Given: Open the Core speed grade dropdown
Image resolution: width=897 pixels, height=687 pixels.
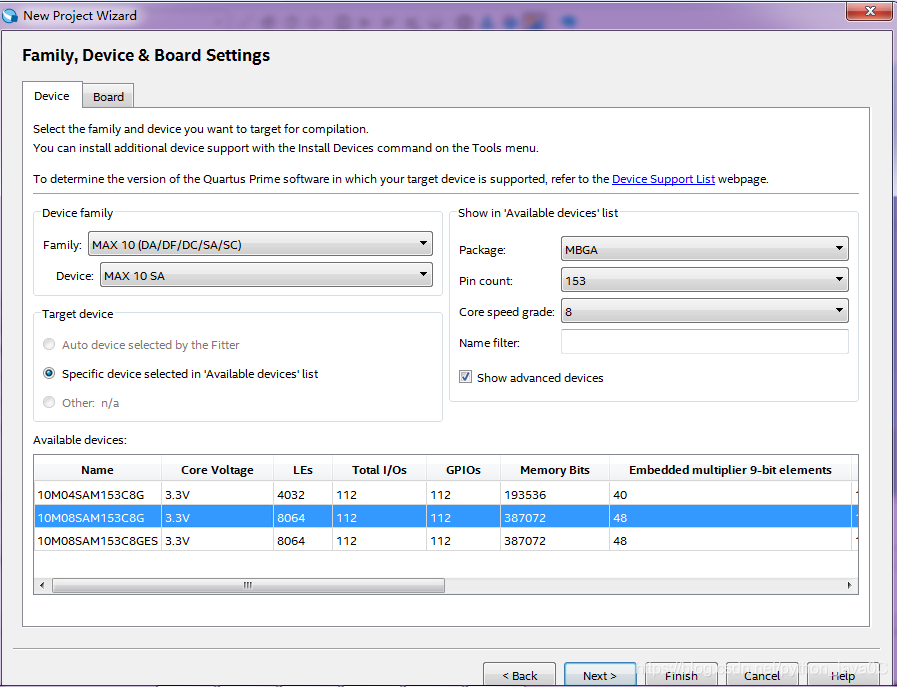Looking at the screenshot, I should (704, 311).
